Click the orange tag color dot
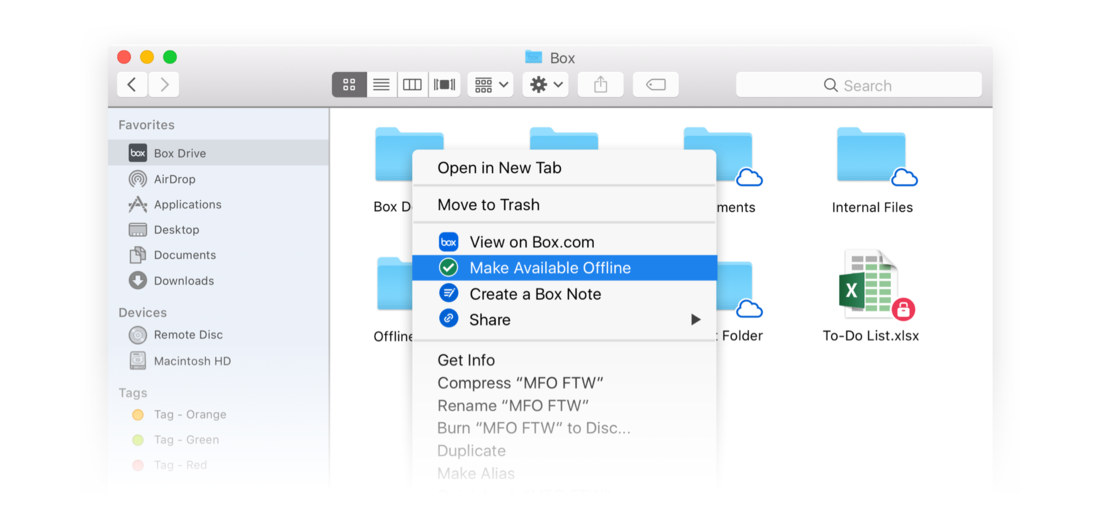 pos(138,414)
